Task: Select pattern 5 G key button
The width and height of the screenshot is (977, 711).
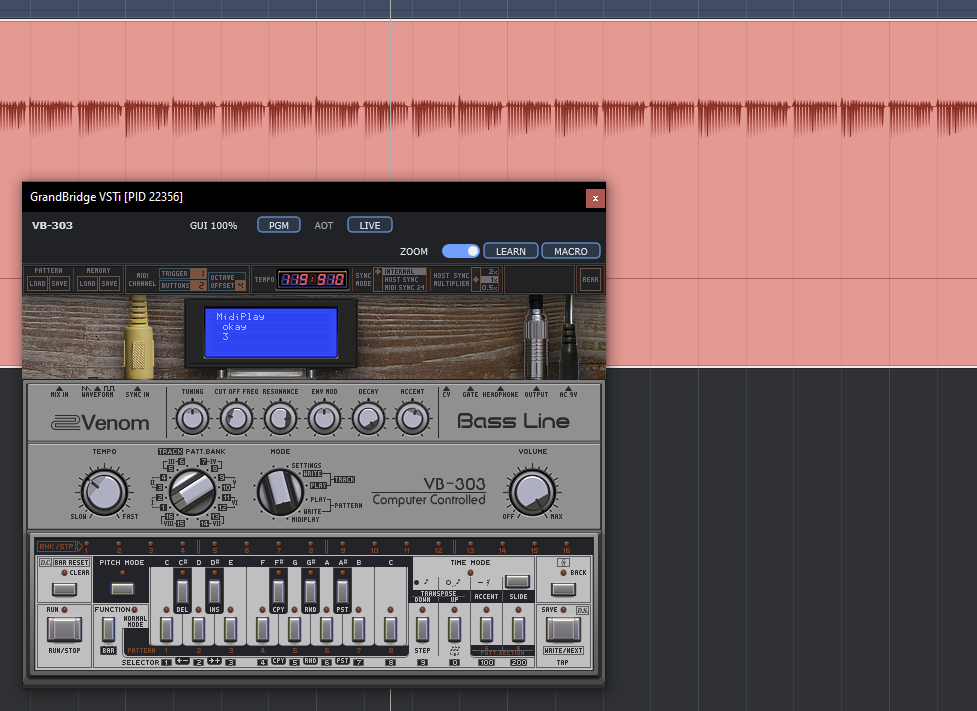Action: click(x=294, y=629)
